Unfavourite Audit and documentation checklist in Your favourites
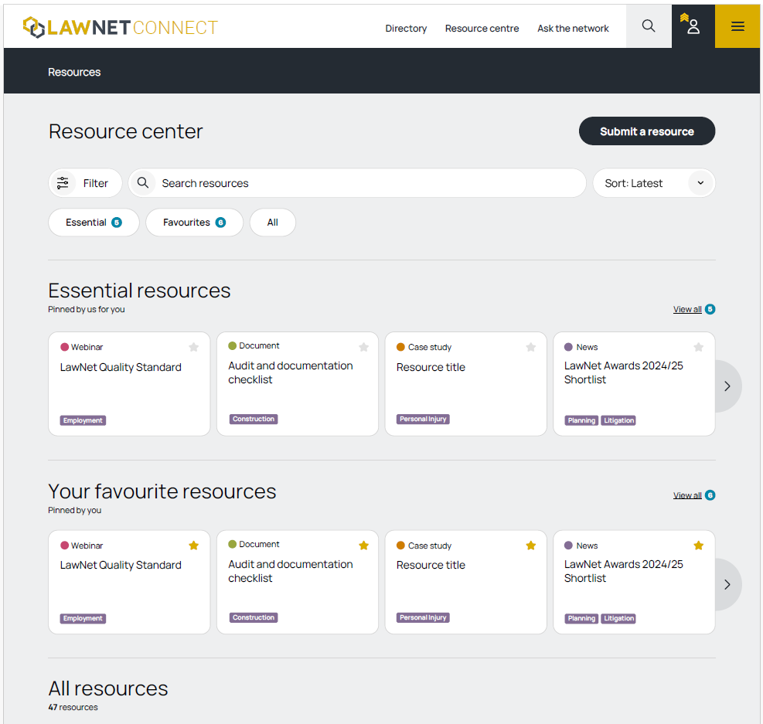 pos(363,545)
